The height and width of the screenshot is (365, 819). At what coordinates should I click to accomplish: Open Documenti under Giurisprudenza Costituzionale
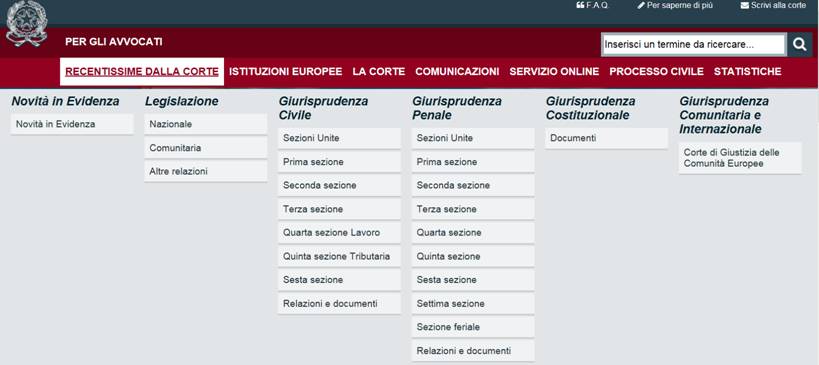(x=607, y=138)
